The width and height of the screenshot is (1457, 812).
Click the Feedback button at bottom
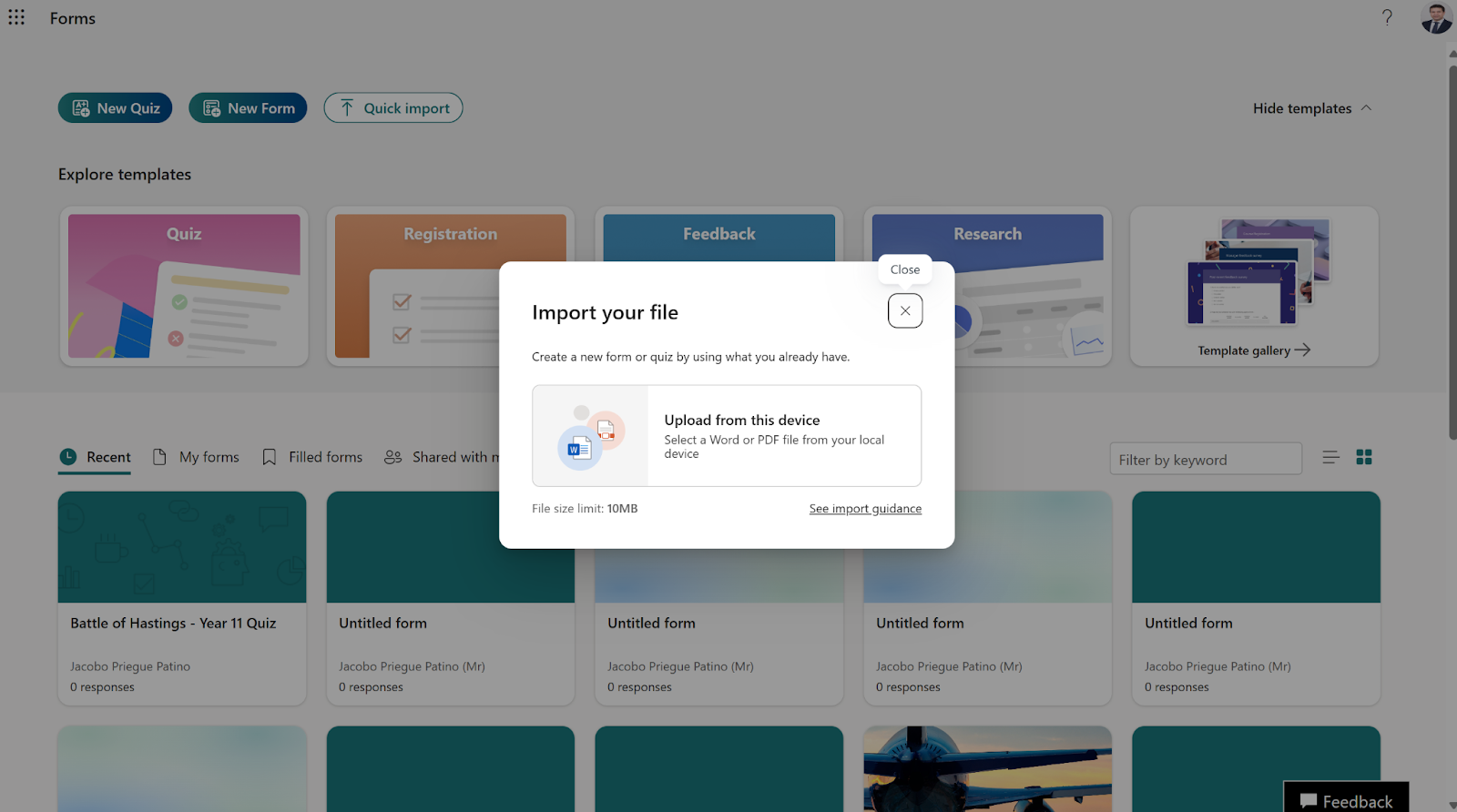click(x=1347, y=797)
